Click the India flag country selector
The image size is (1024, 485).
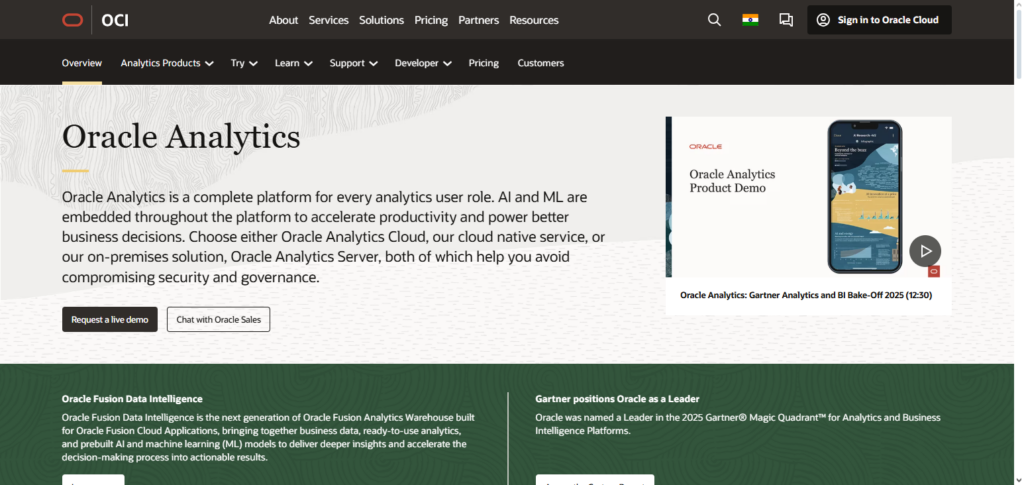750,20
